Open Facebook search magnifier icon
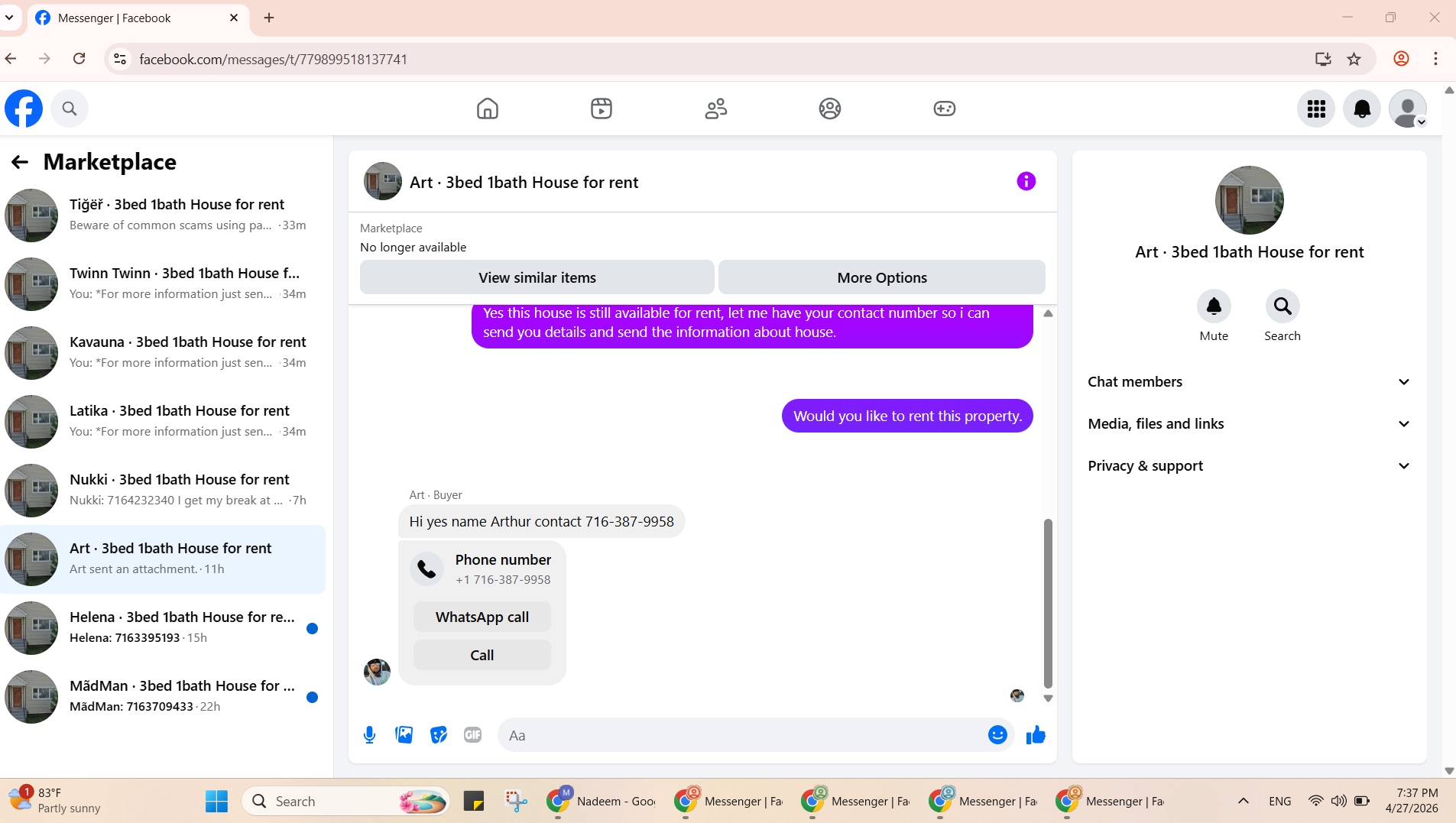1456x823 pixels. coord(70,109)
